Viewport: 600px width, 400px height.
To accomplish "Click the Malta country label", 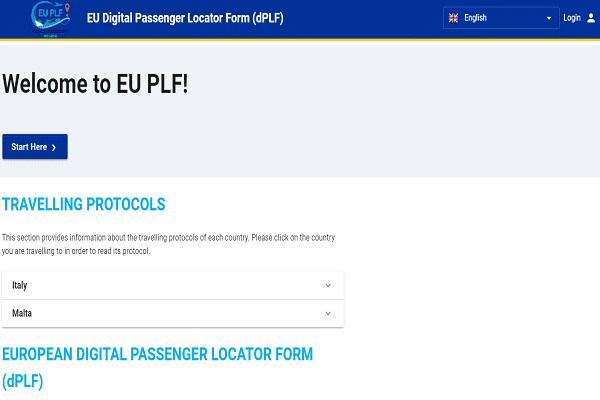I will coord(22,313).
